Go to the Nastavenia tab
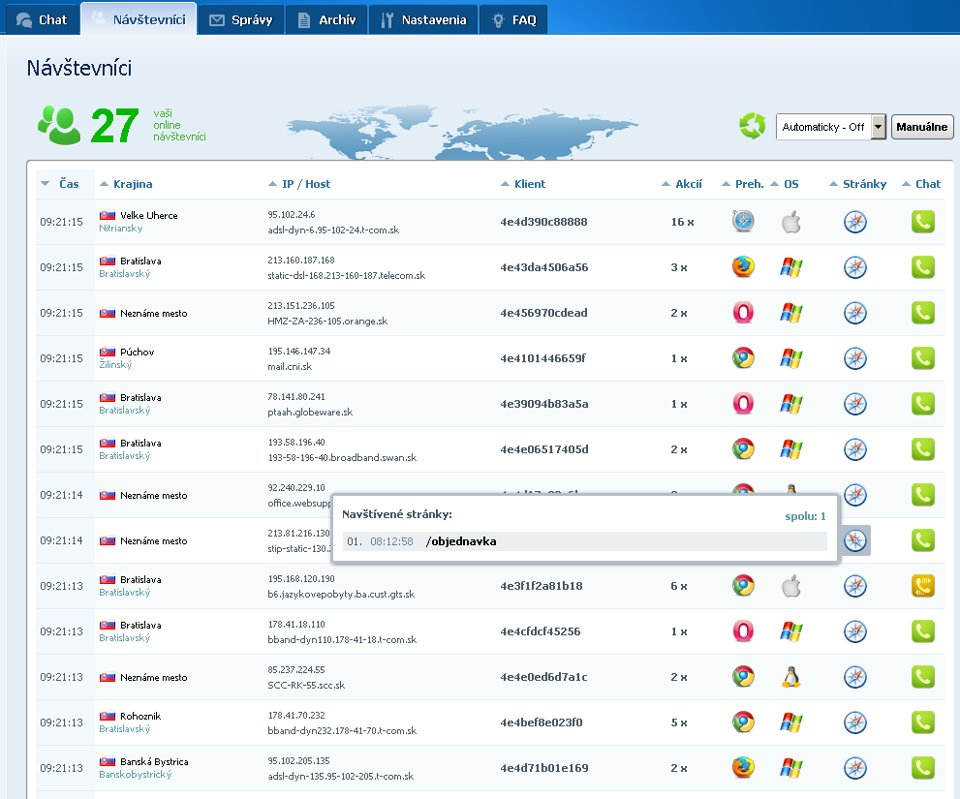 click(x=423, y=20)
